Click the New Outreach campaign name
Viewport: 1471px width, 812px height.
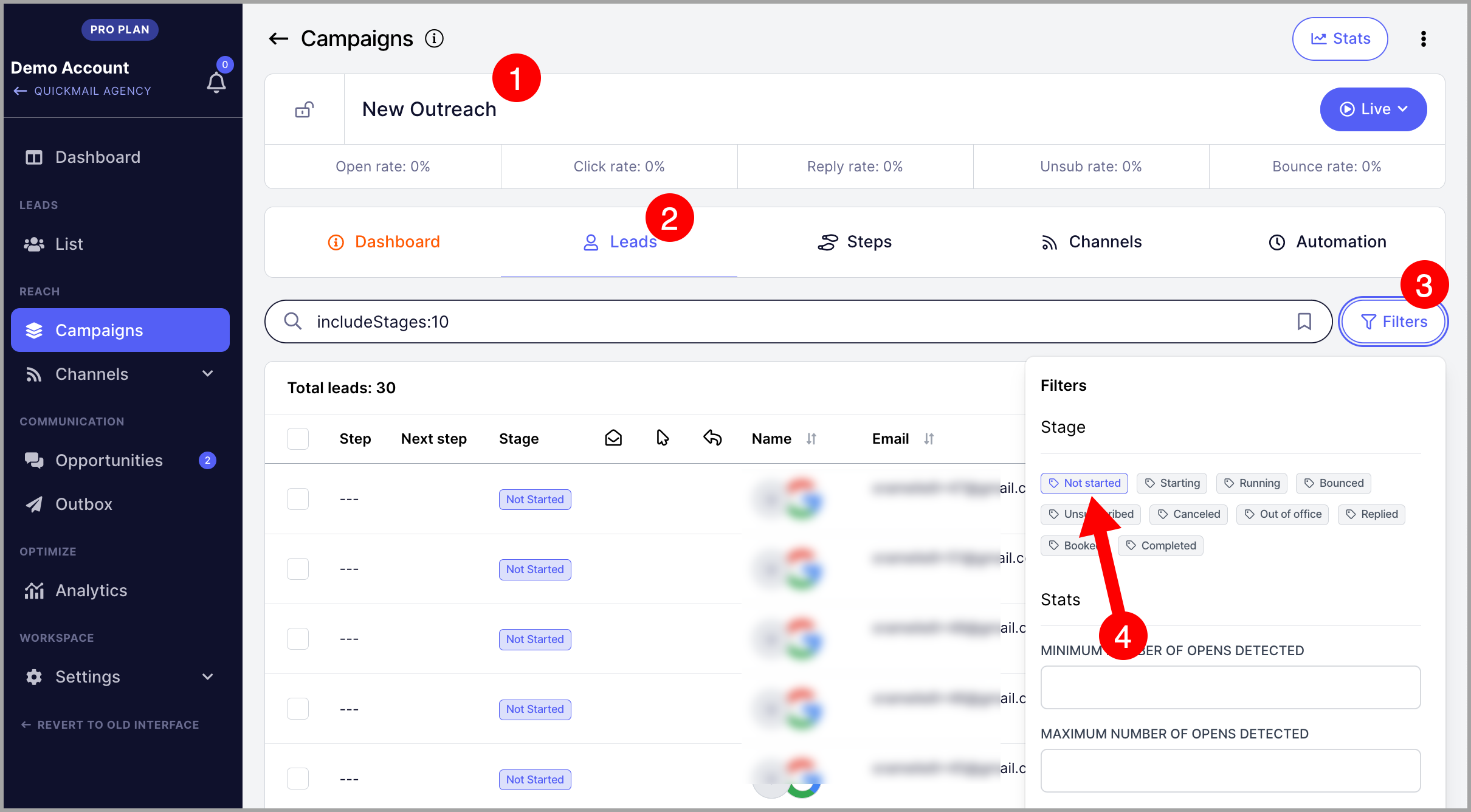(429, 109)
